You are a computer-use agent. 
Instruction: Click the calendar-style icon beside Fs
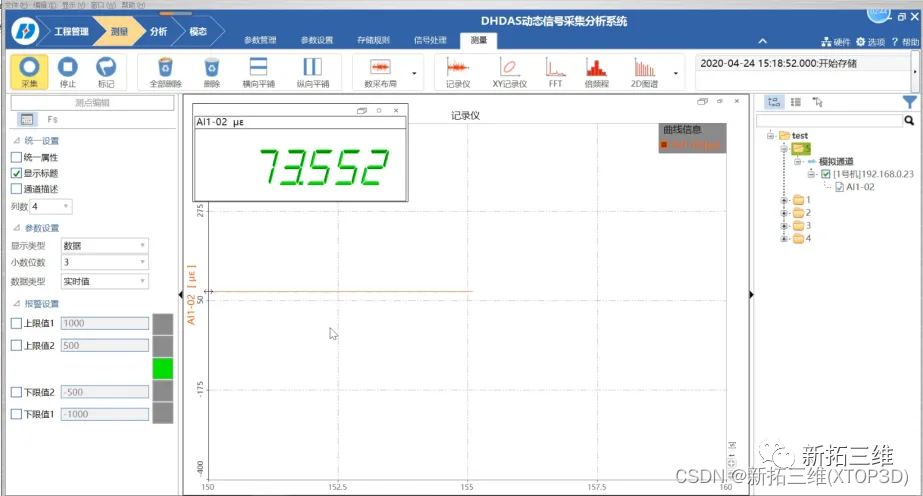26,119
